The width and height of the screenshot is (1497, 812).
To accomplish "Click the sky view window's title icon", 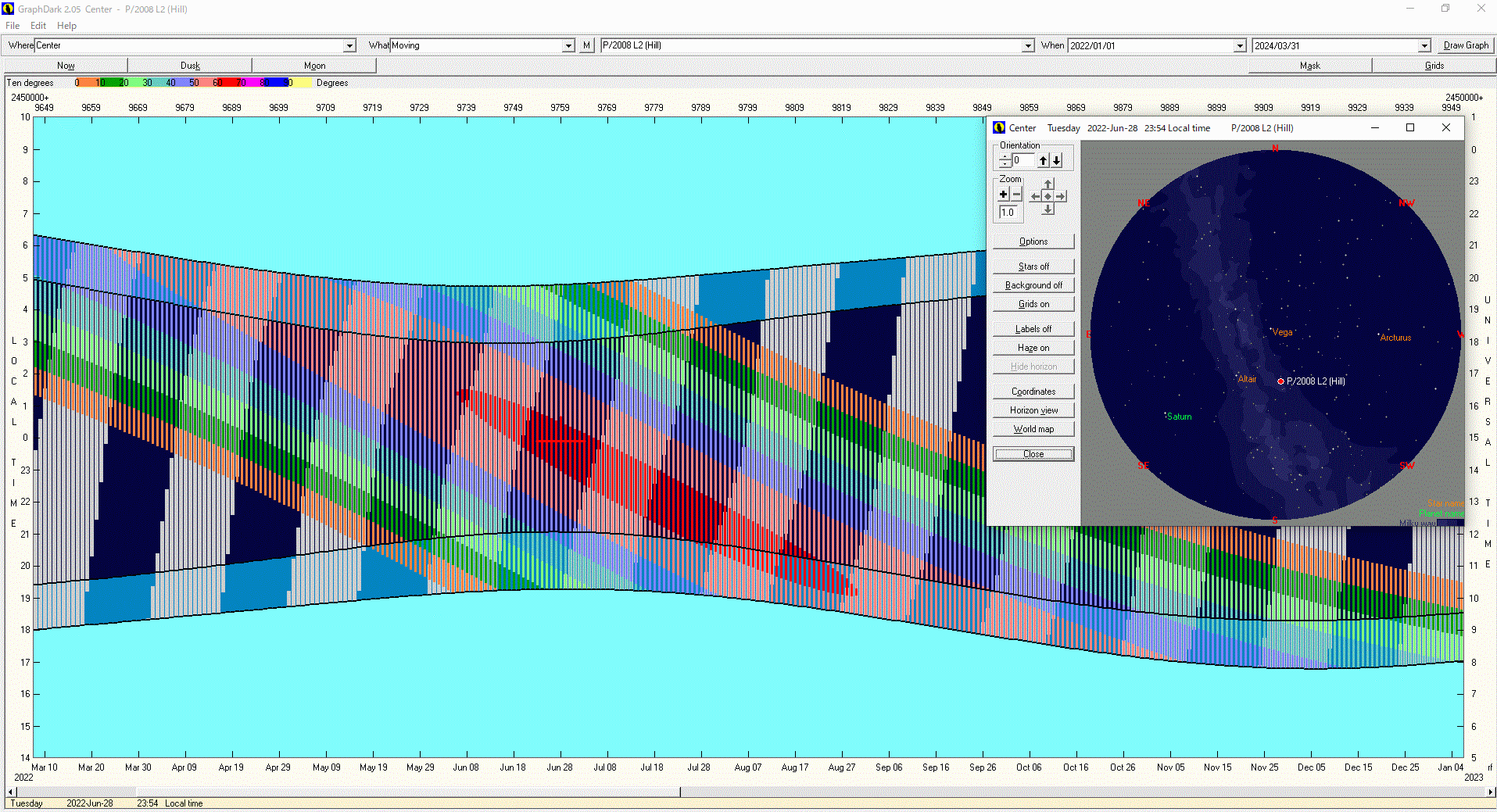I will coord(999,127).
